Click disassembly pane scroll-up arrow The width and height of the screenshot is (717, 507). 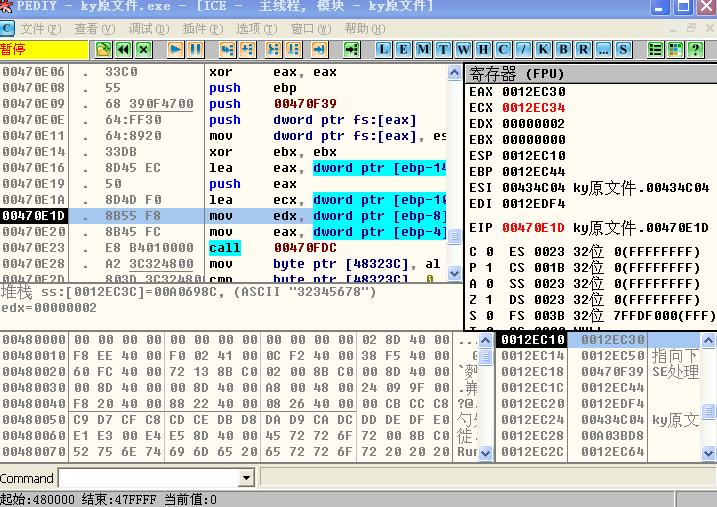click(454, 73)
